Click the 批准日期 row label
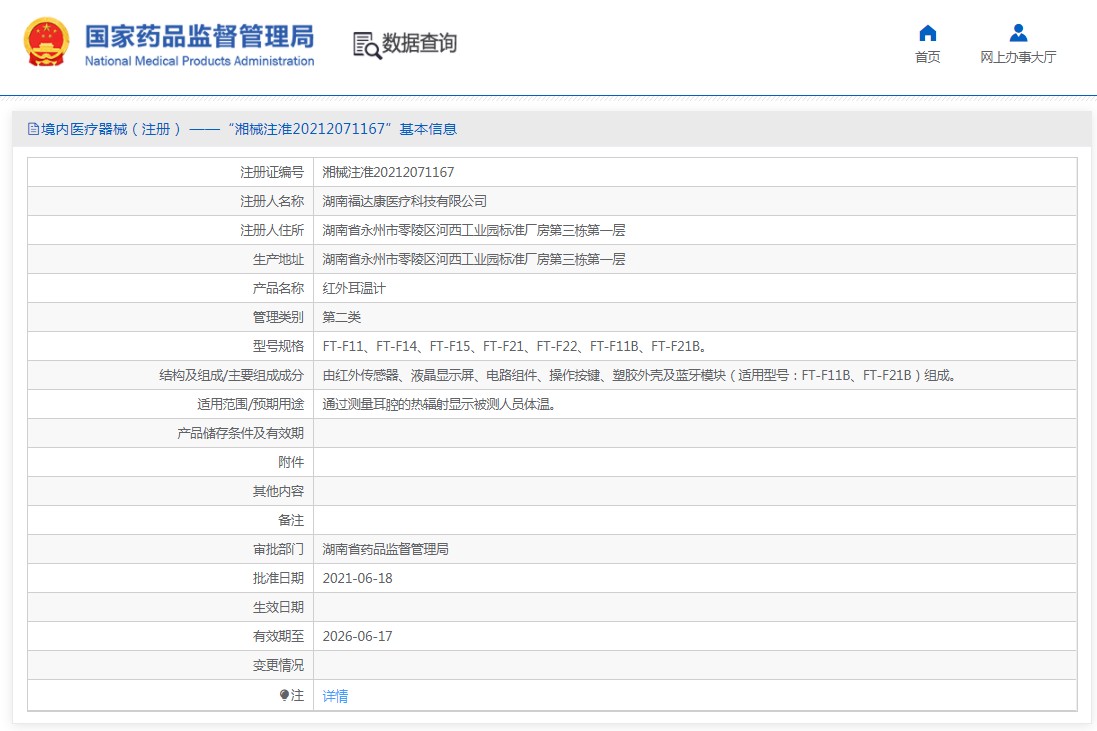 tap(278, 579)
